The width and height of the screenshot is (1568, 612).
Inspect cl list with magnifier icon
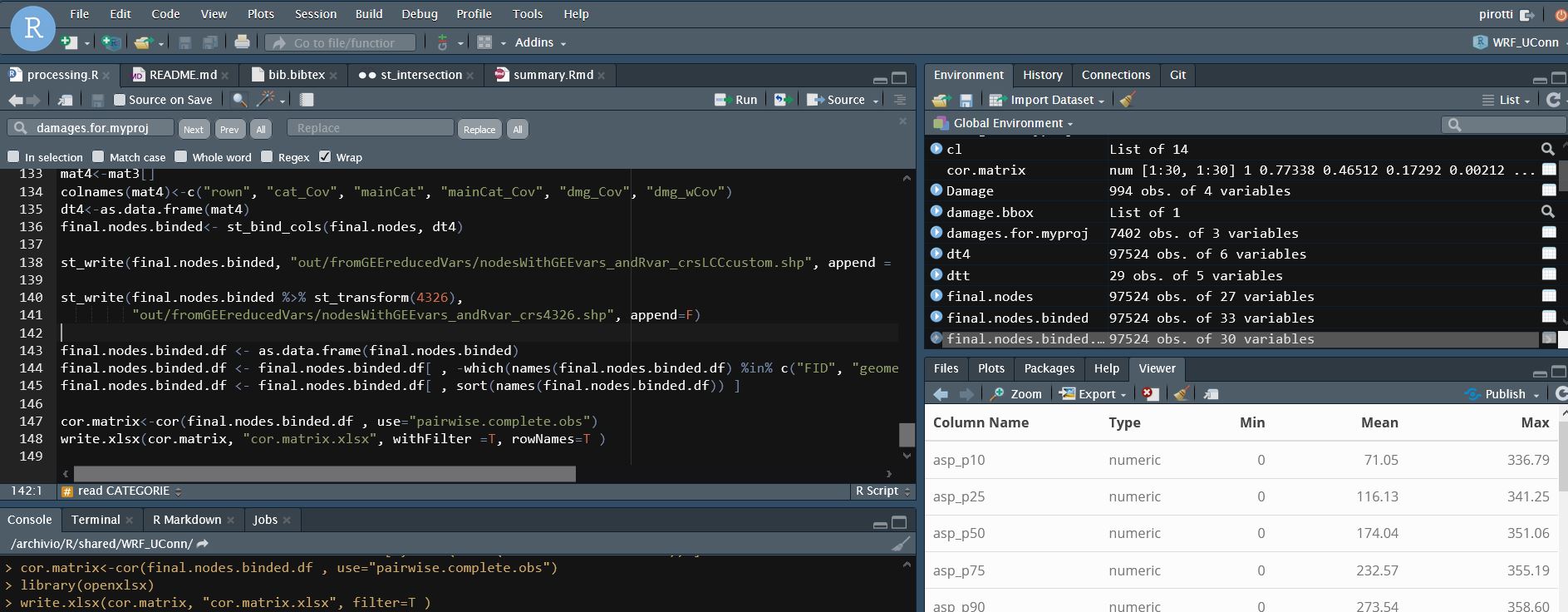pyautogui.click(x=1547, y=149)
